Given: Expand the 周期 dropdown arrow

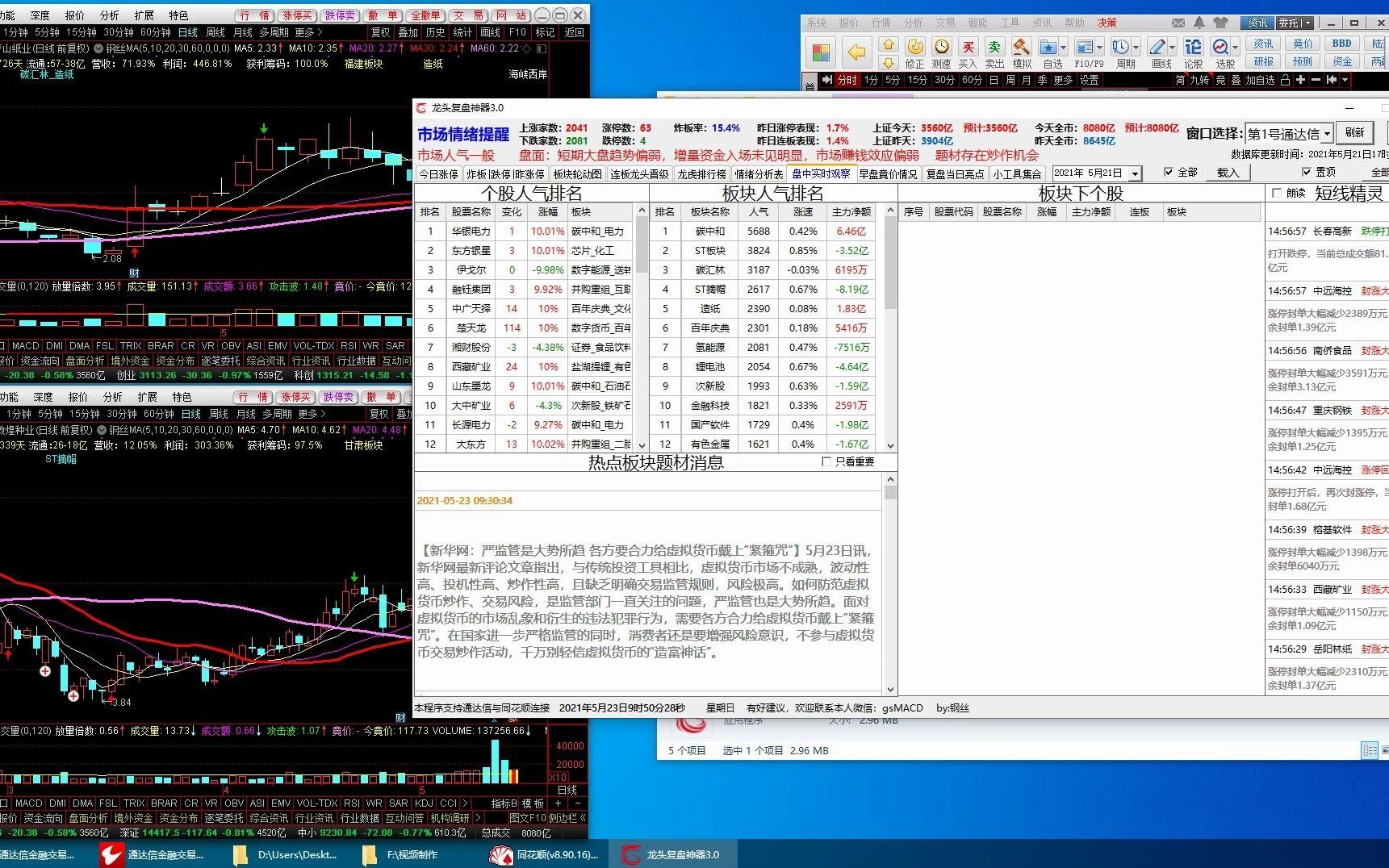Looking at the screenshot, I should click(x=1136, y=48).
